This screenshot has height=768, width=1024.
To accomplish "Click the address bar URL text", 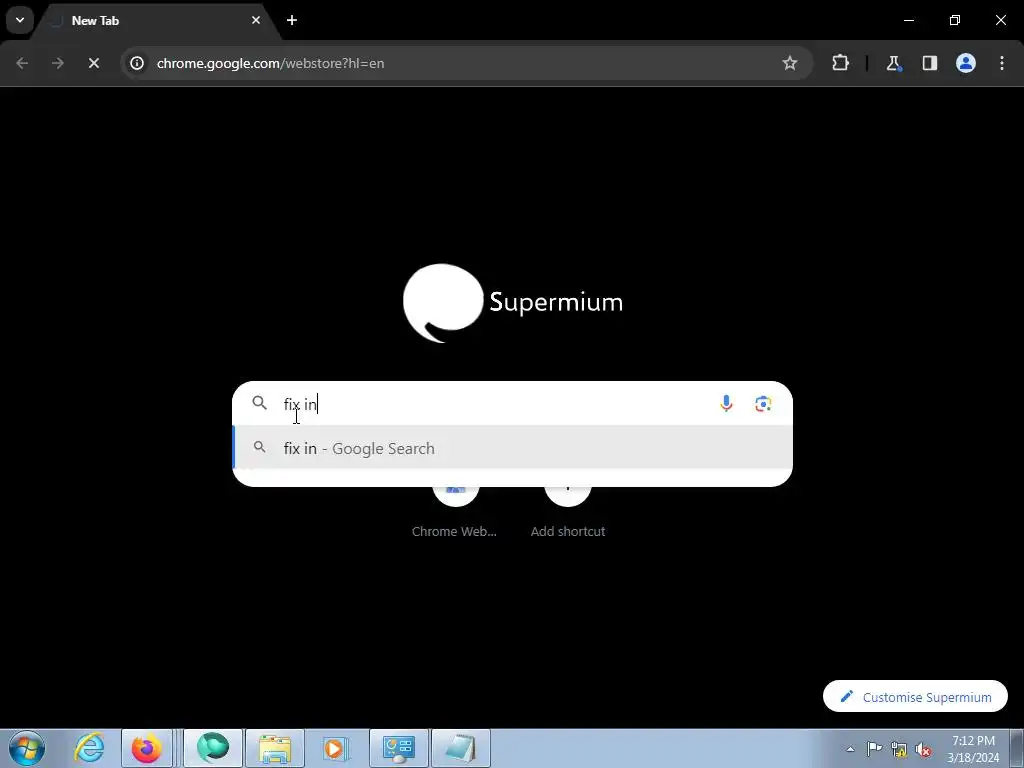I will tap(270, 63).
